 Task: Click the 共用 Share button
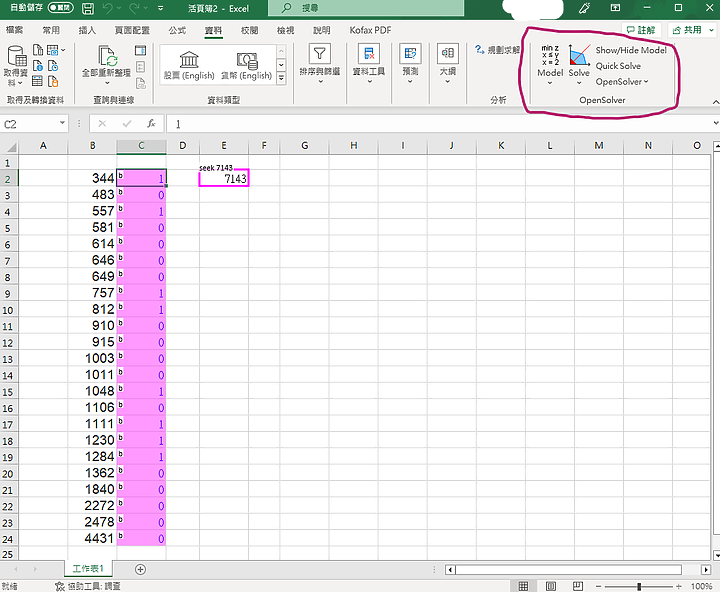(x=687, y=30)
